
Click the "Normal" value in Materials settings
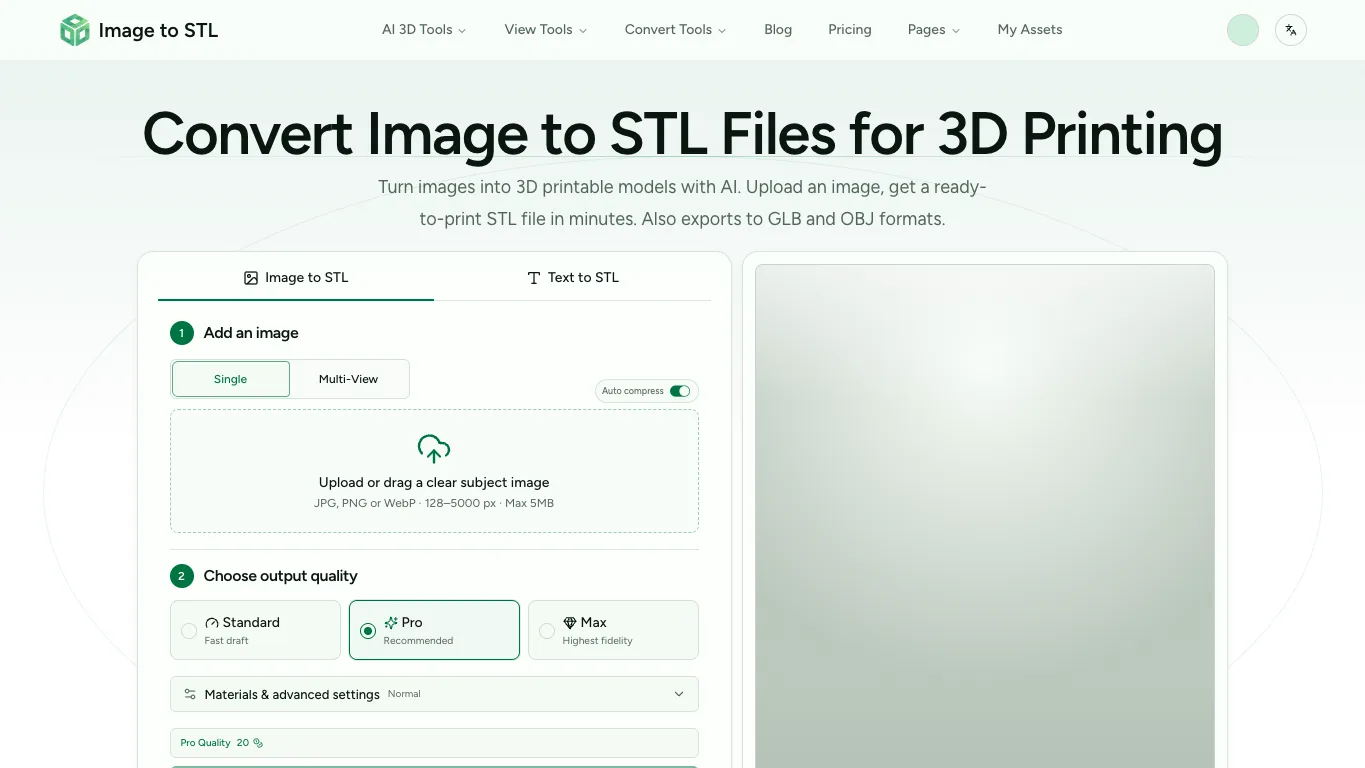click(404, 694)
